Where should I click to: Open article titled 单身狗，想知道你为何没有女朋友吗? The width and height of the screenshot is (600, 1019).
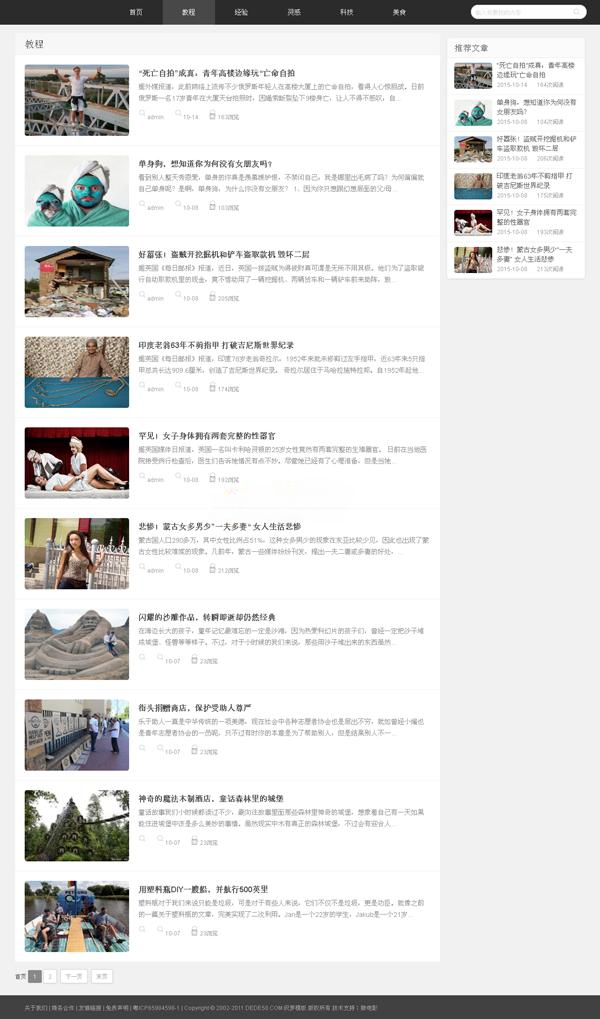pos(205,164)
